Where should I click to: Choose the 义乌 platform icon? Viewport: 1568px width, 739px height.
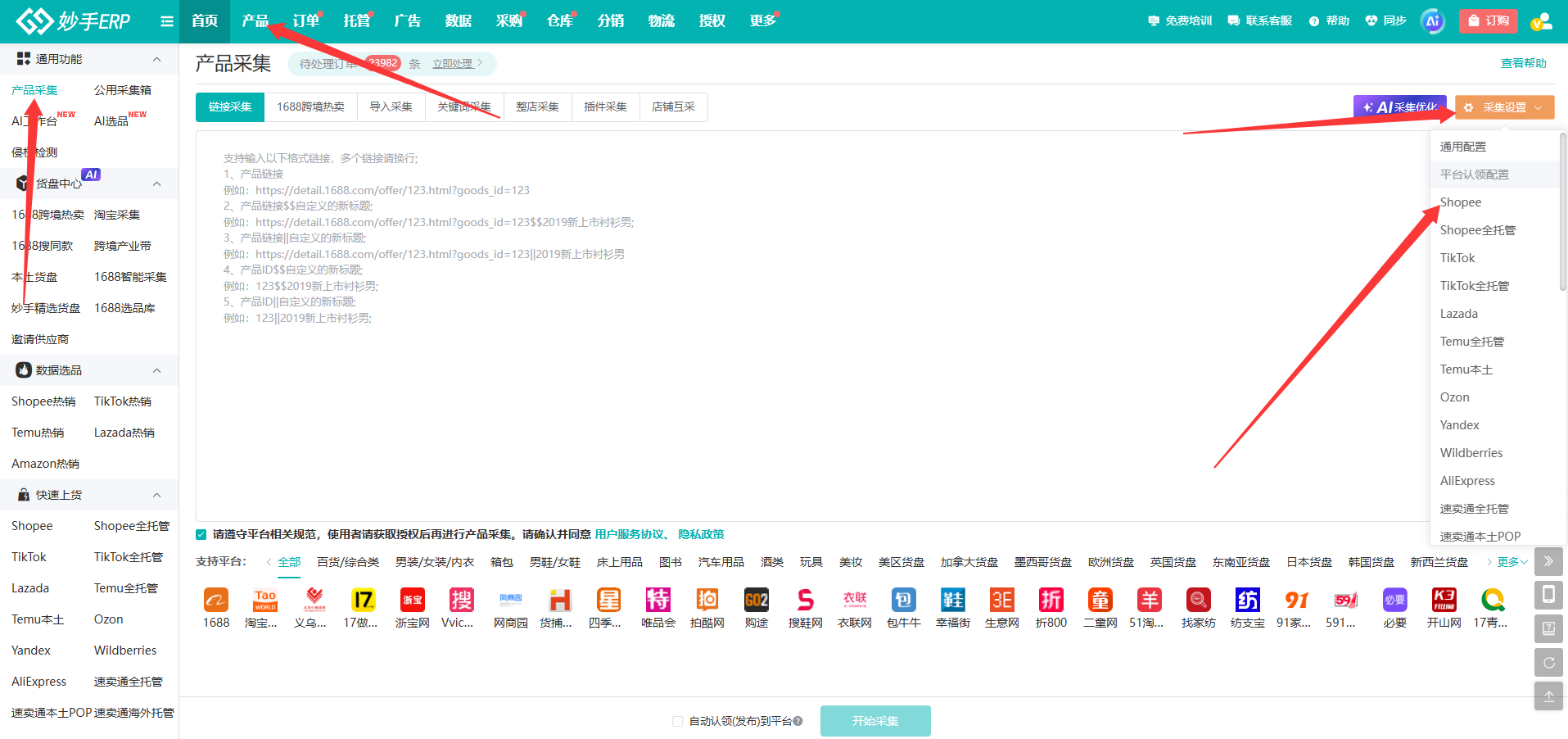point(314,601)
